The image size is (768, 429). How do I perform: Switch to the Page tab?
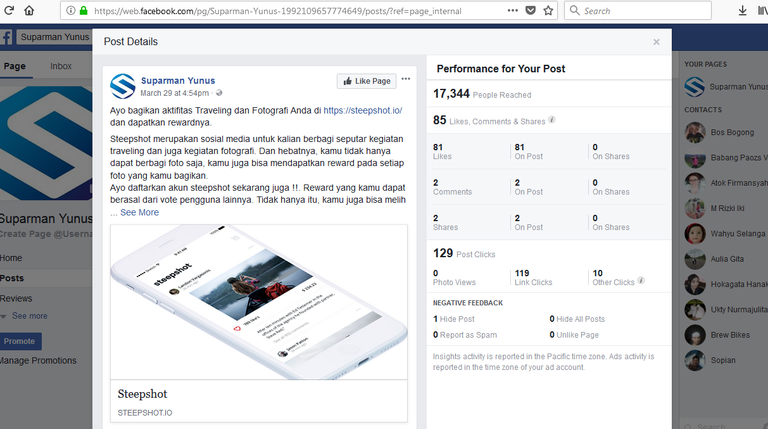[15, 66]
